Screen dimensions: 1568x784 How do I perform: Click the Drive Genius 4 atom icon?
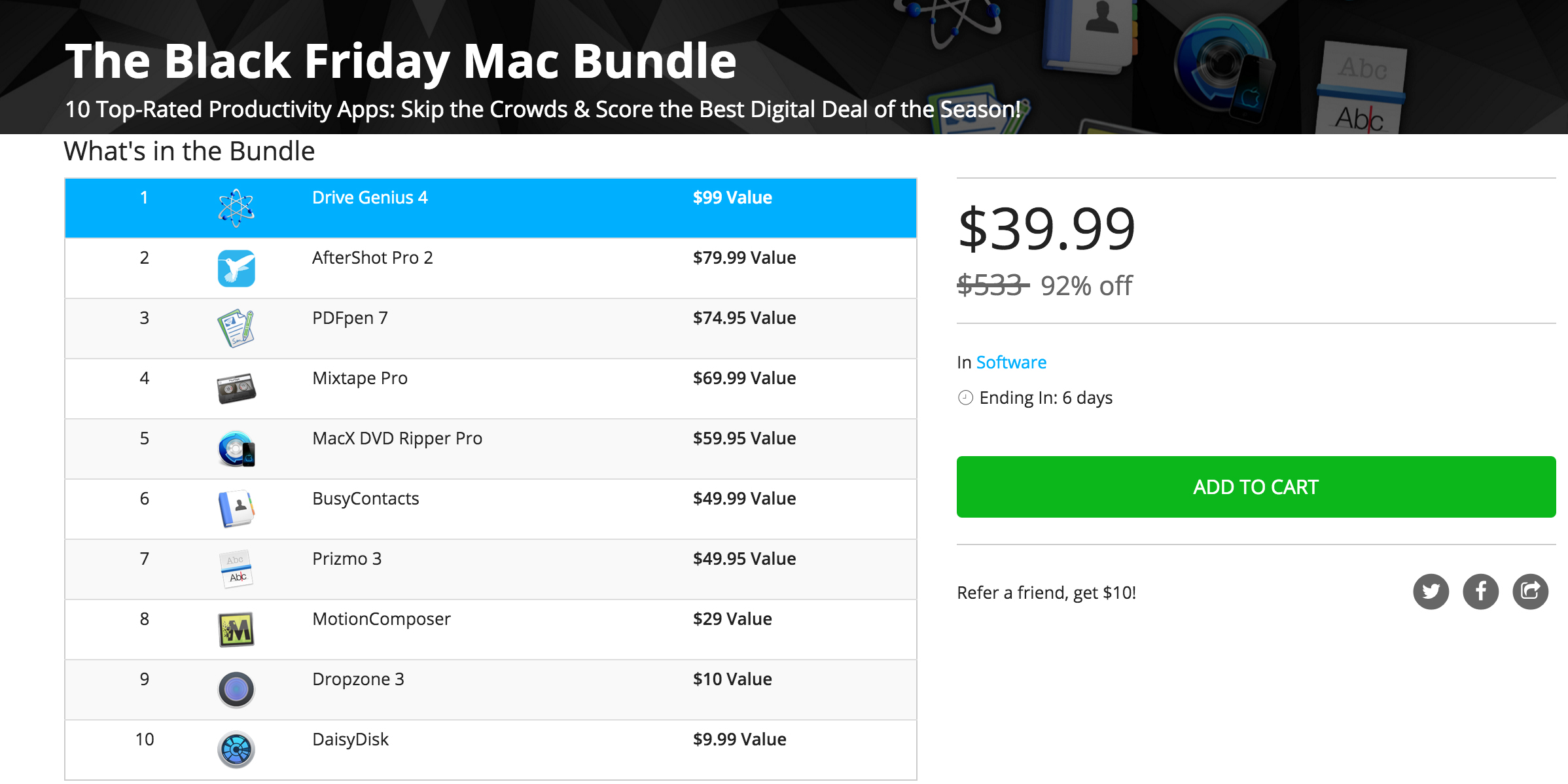point(236,208)
